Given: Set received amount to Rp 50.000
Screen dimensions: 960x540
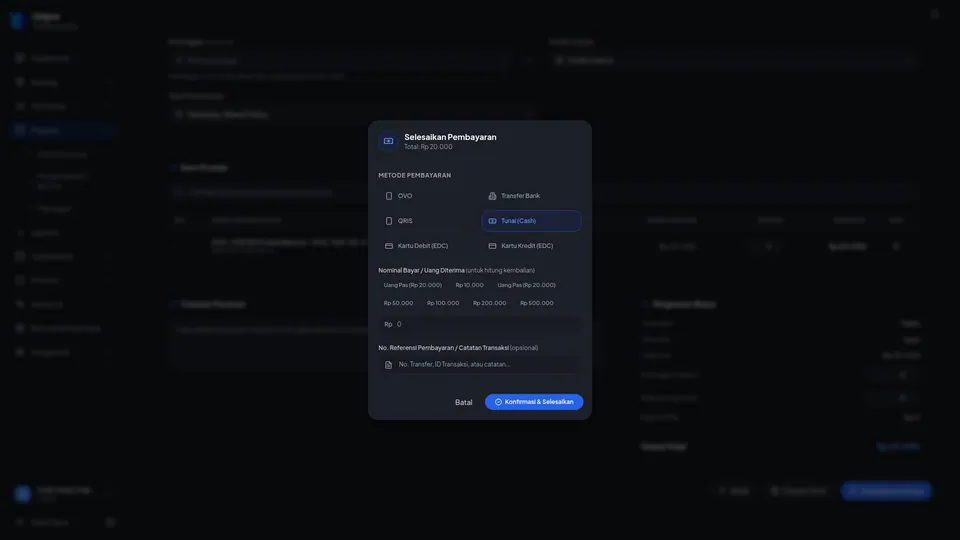Looking at the screenshot, I should pos(399,303).
